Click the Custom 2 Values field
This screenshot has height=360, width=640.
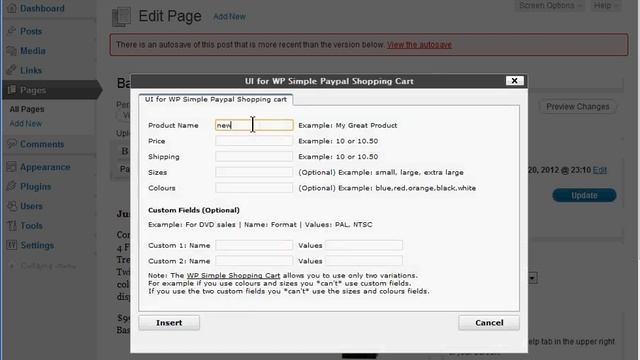point(364,261)
